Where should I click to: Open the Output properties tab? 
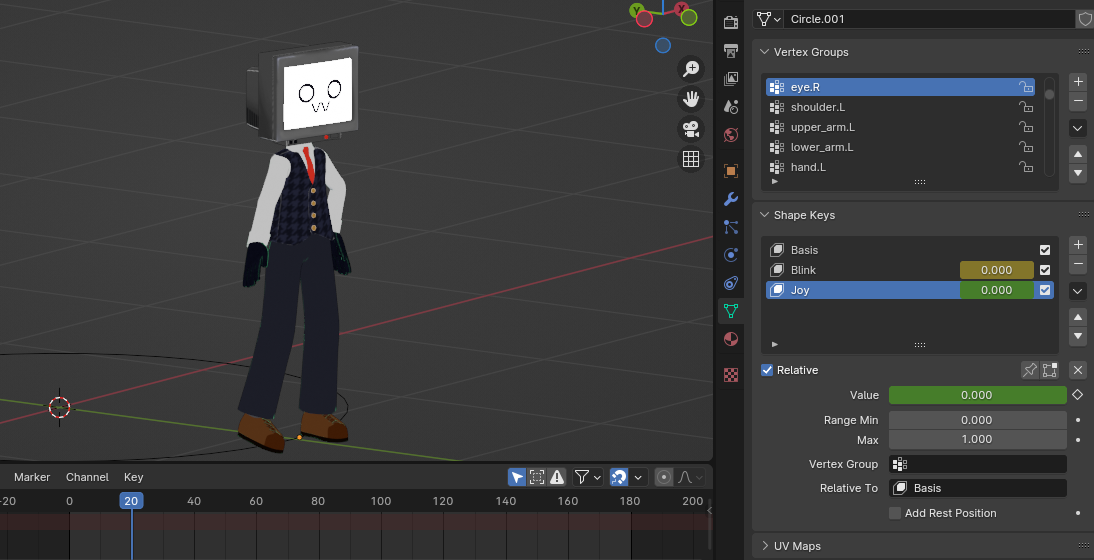point(730,51)
